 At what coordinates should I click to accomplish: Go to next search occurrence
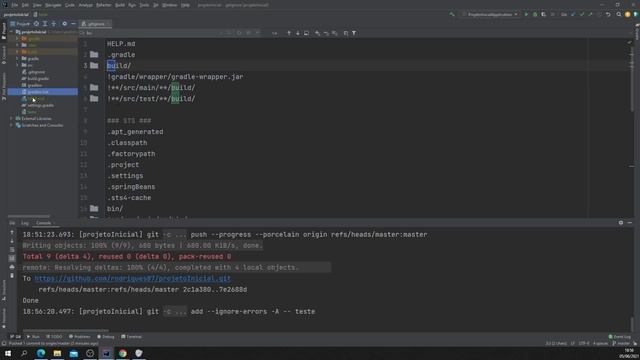click(x=298, y=33)
